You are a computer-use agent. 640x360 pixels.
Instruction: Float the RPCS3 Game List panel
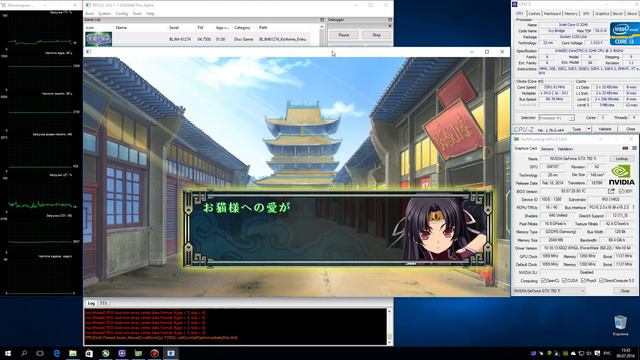coord(322,20)
